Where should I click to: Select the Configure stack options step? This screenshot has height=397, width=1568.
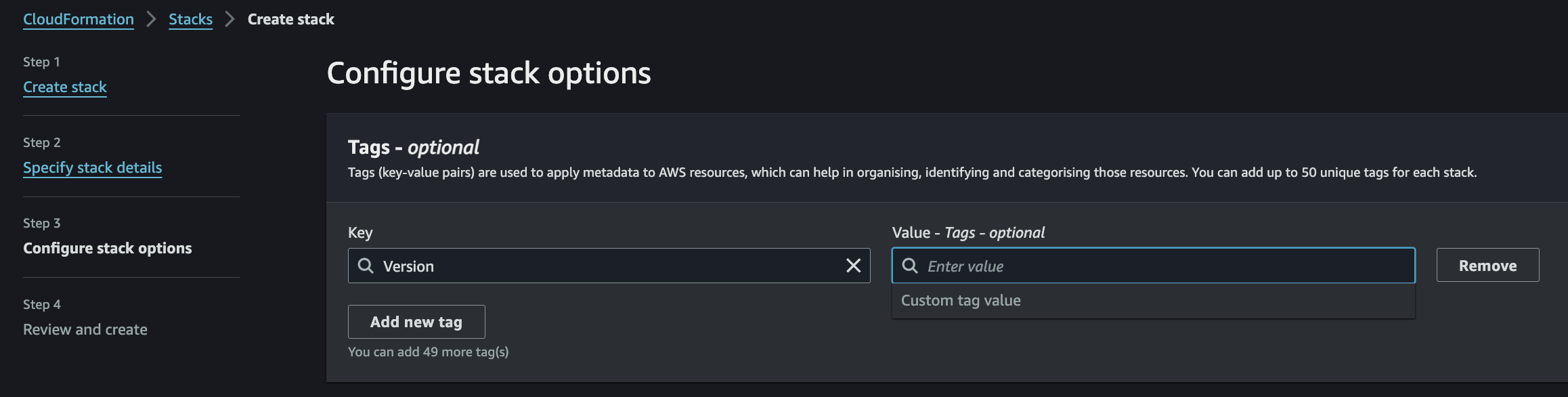click(108, 248)
